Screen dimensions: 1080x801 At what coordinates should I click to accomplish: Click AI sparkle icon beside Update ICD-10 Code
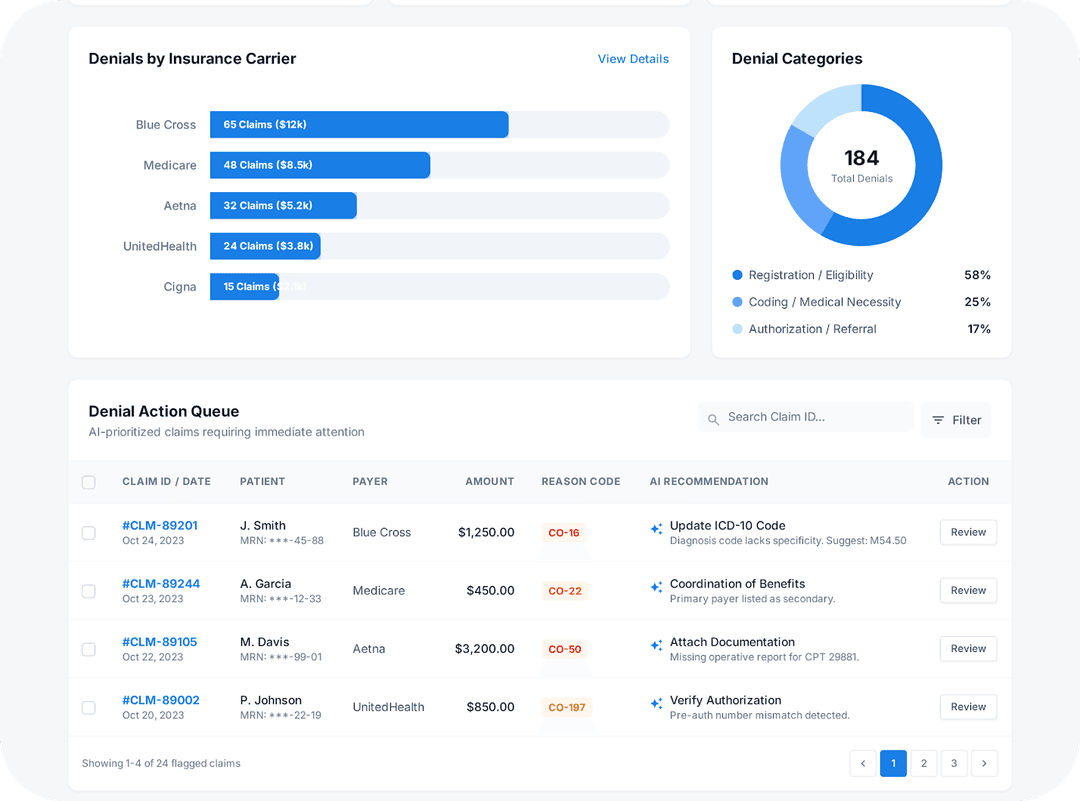[x=656, y=530]
